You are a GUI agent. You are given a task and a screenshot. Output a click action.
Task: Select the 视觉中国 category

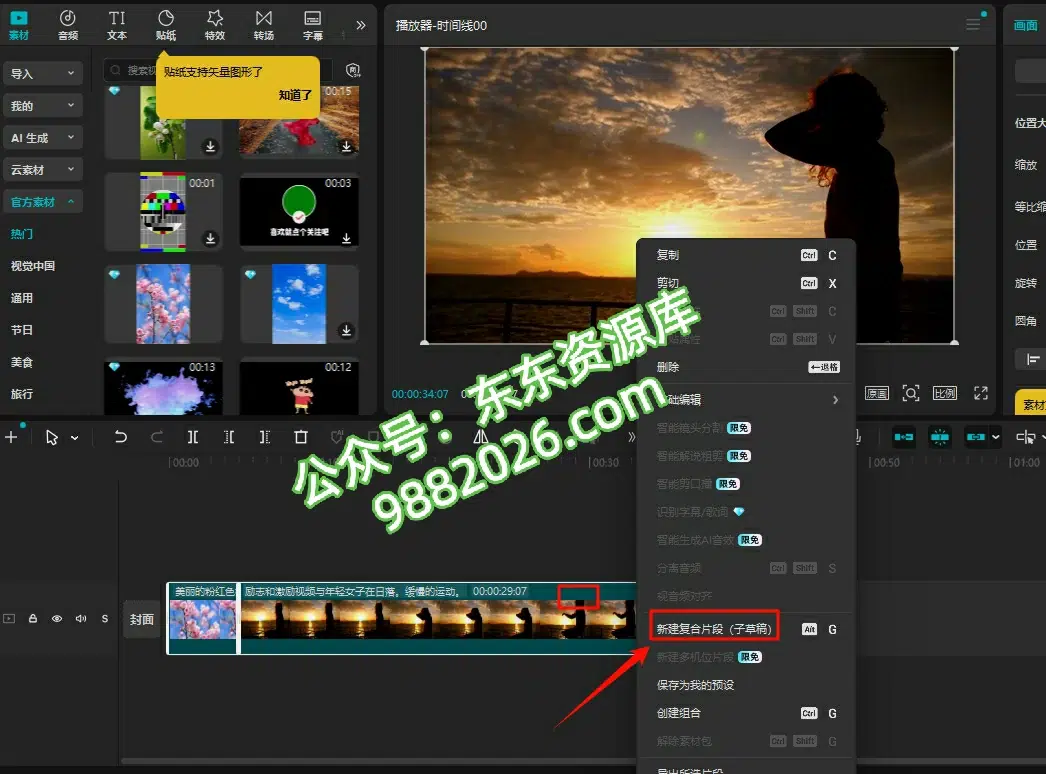click(33, 266)
